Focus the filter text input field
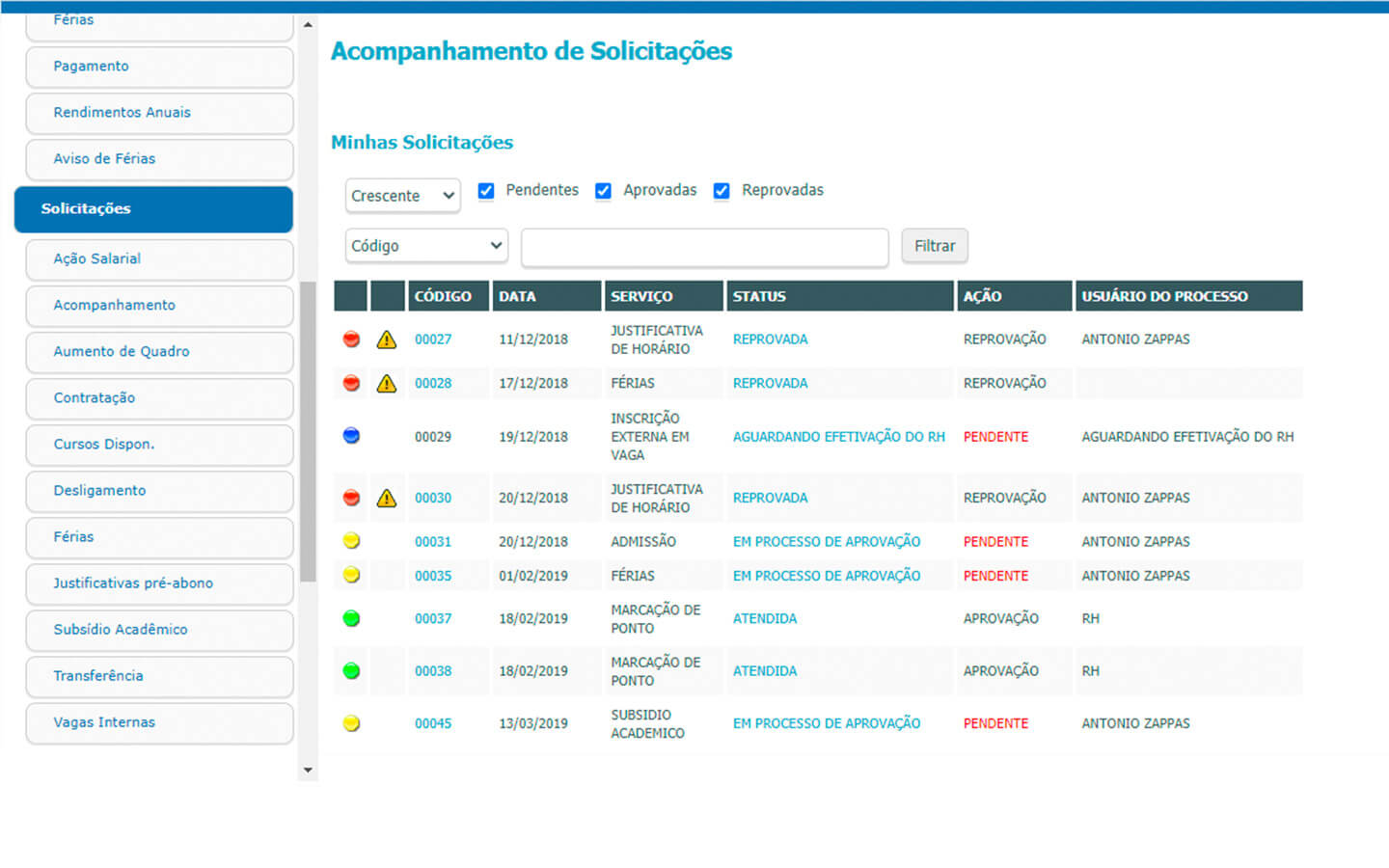This screenshot has height=868, width=1389. tap(704, 247)
